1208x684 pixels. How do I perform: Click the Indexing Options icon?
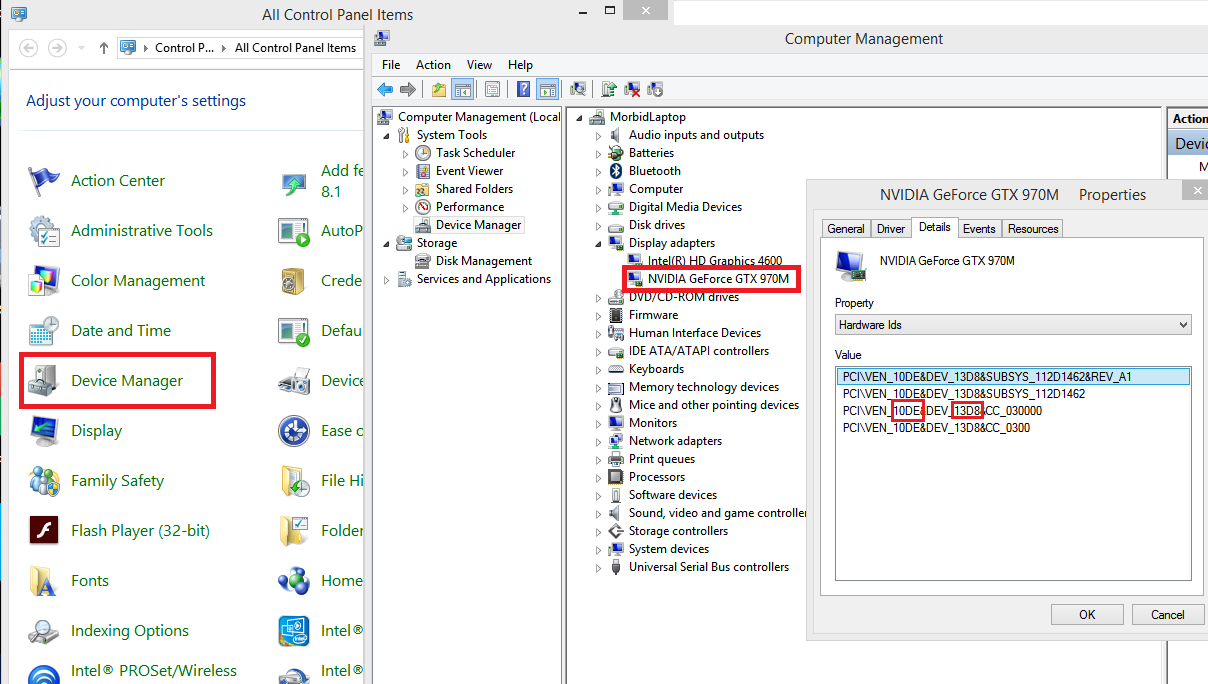44,631
